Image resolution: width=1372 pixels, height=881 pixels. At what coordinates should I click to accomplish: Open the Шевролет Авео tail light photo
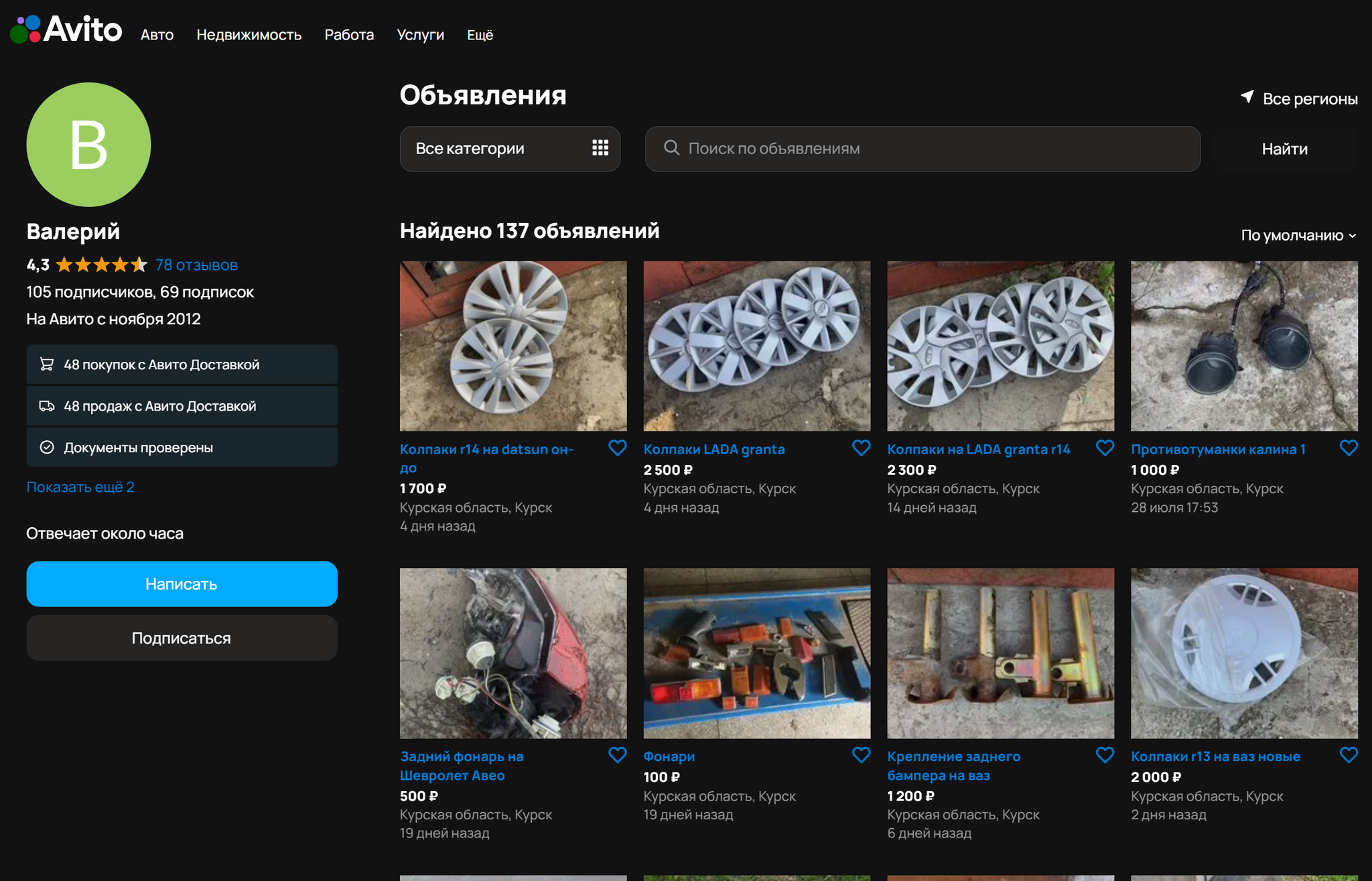pos(513,653)
